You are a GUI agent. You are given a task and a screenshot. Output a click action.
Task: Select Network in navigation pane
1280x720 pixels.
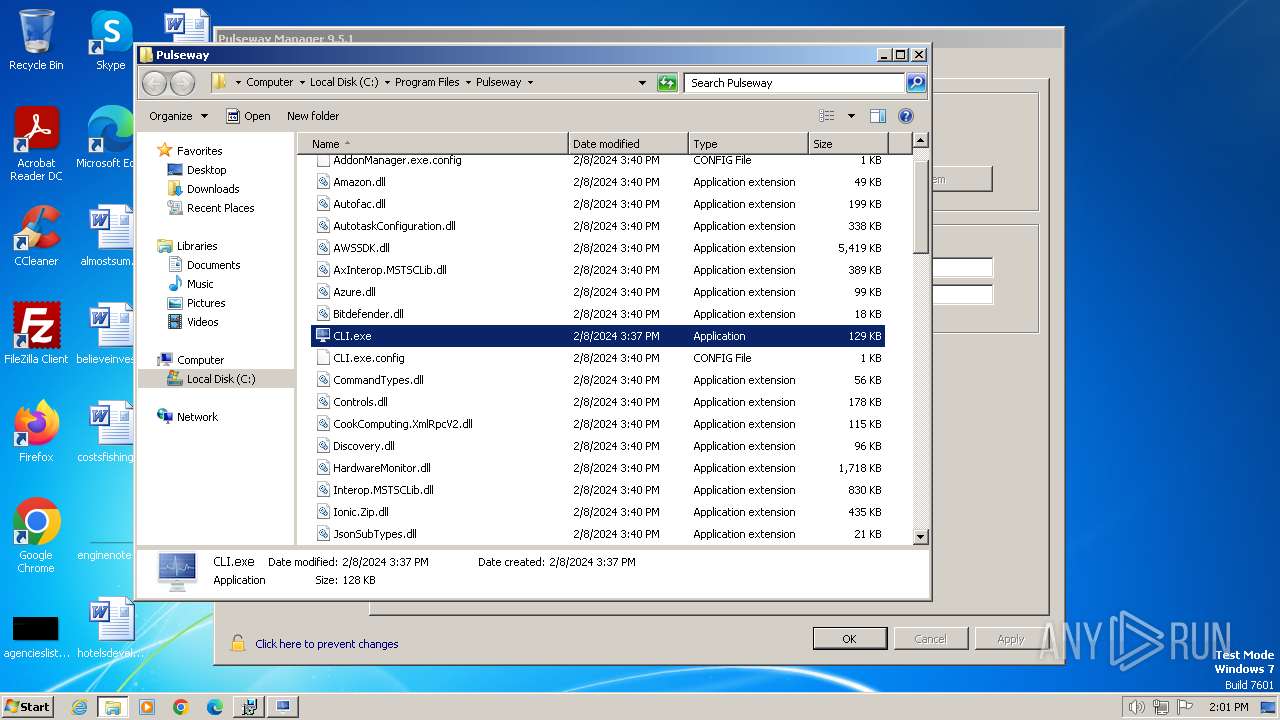pyautogui.click(x=197, y=417)
